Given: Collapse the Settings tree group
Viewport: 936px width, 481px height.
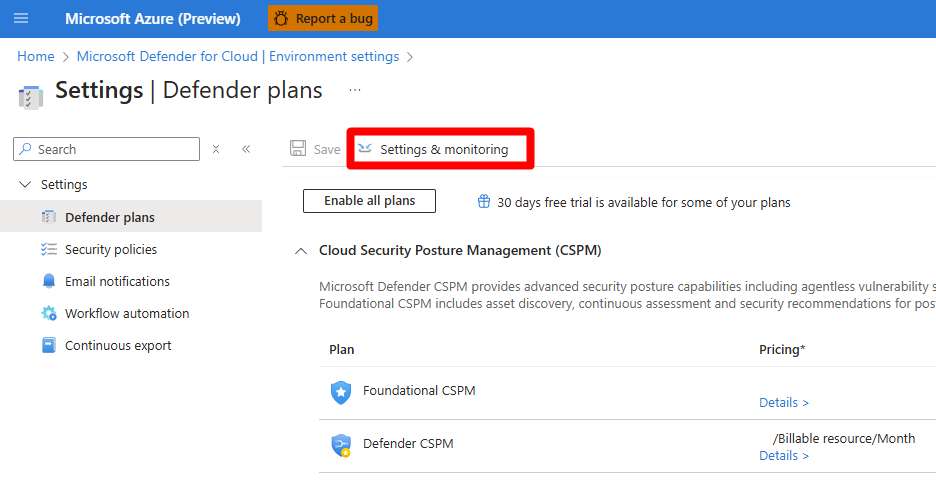Looking at the screenshot, I should tap(26, 184).
